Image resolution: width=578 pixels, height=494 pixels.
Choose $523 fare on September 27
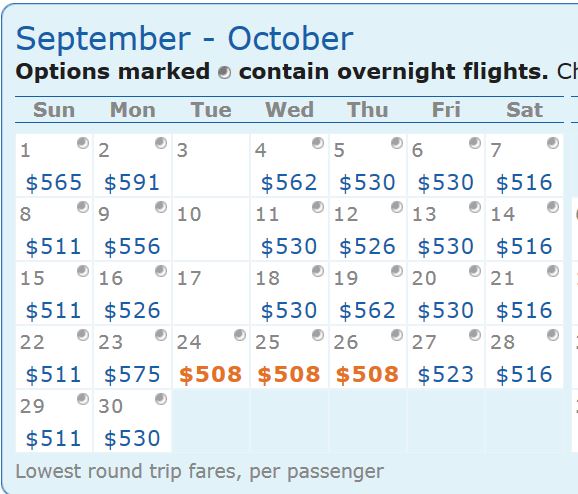click(x=446, y=375)
